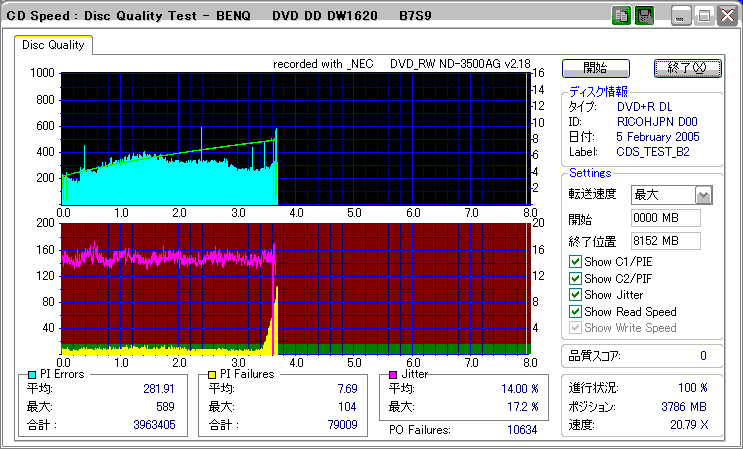743x449 pixels.
Task: Click the speed value 20.79 X
Action: click(689, 425)
